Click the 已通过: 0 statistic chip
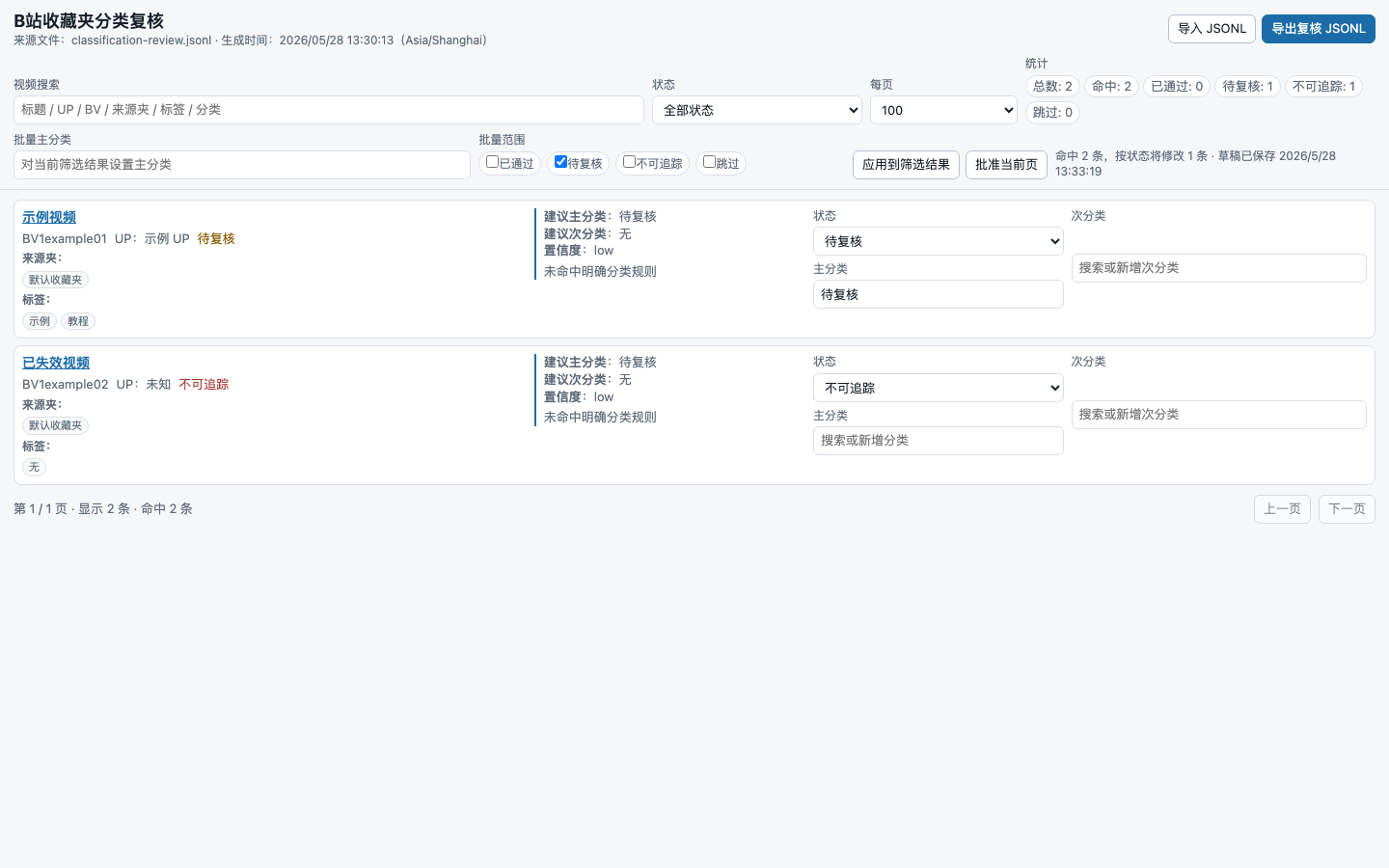The width and height of the screenshot is (1389, 868). pos(1177,87)
